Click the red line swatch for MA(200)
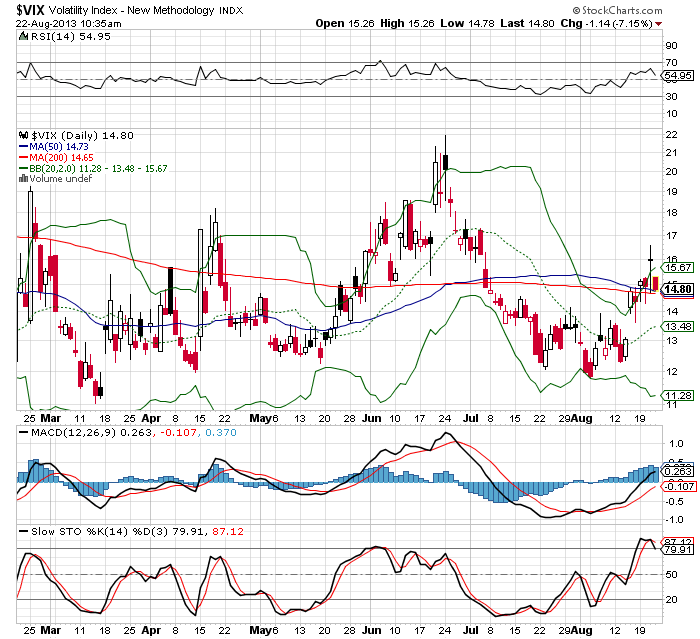The height and width of the screenshot is (639, 700). (23, 157)
